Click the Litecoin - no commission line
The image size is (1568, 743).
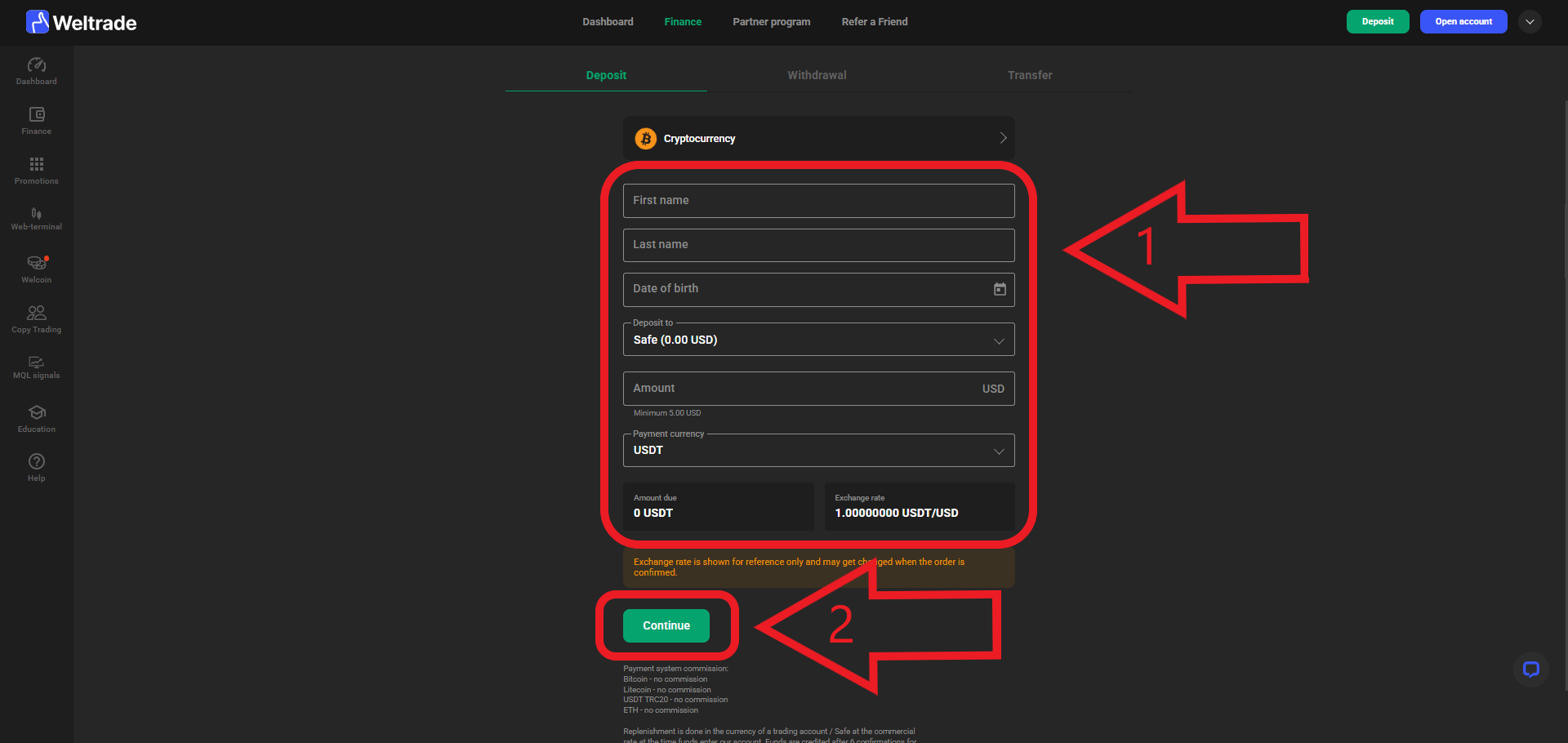pos(667,690)
